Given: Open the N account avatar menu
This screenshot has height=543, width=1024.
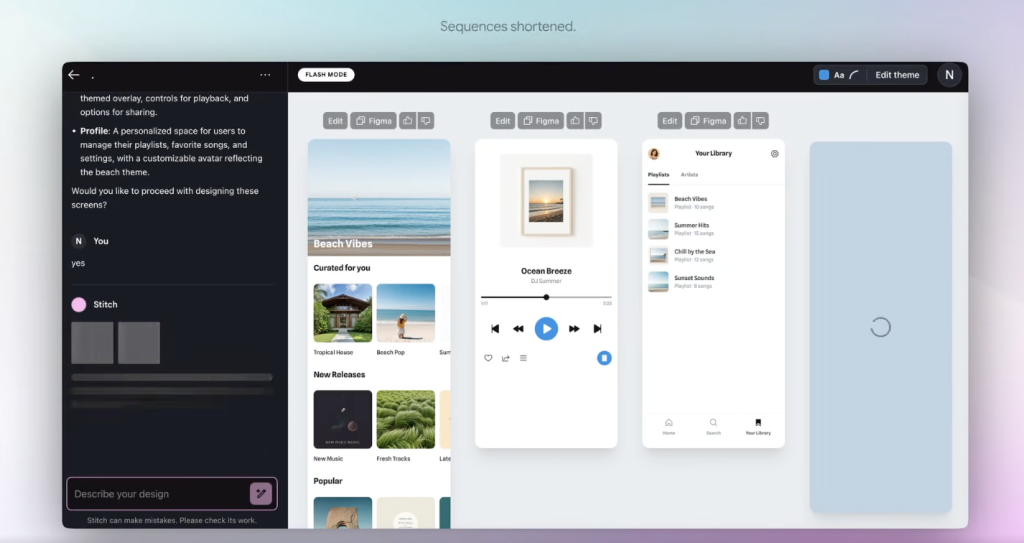Looking at the screenshot, I should point(949,75).
